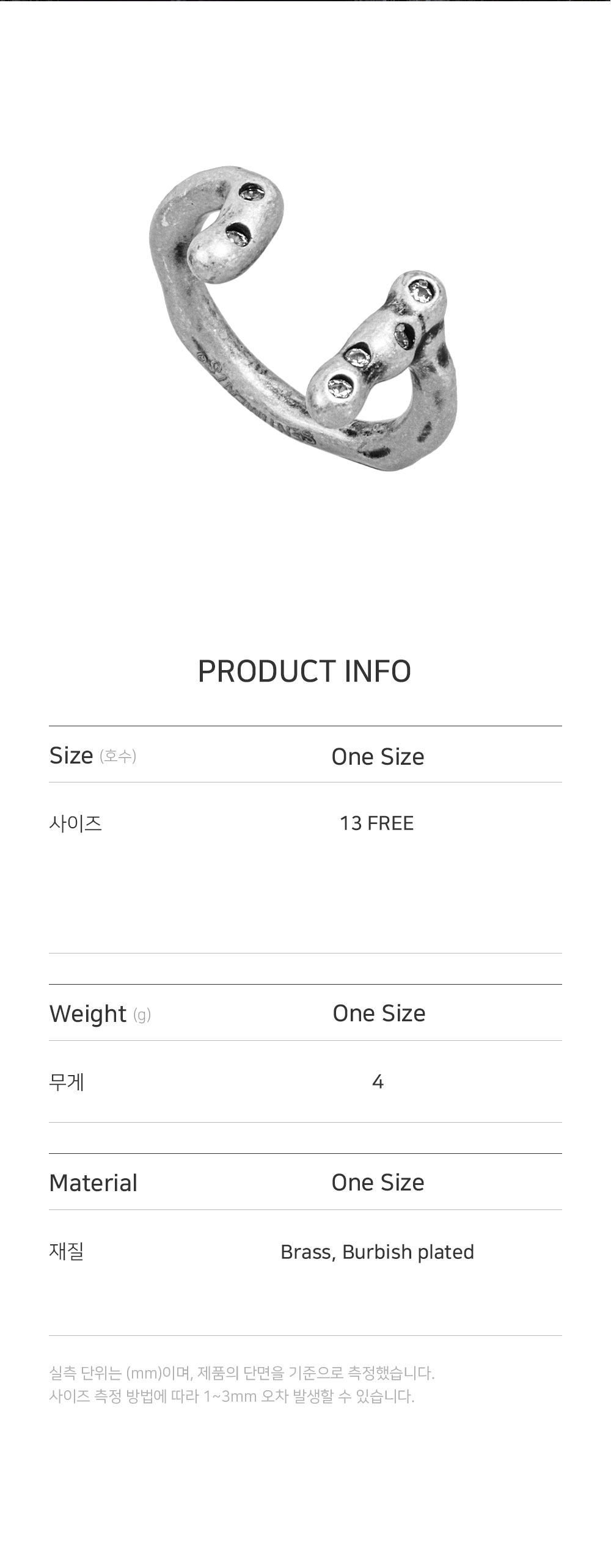Click the Size row label
Image resolution: width=611 pixels, height=1568 pixels.
click(71, 756)
